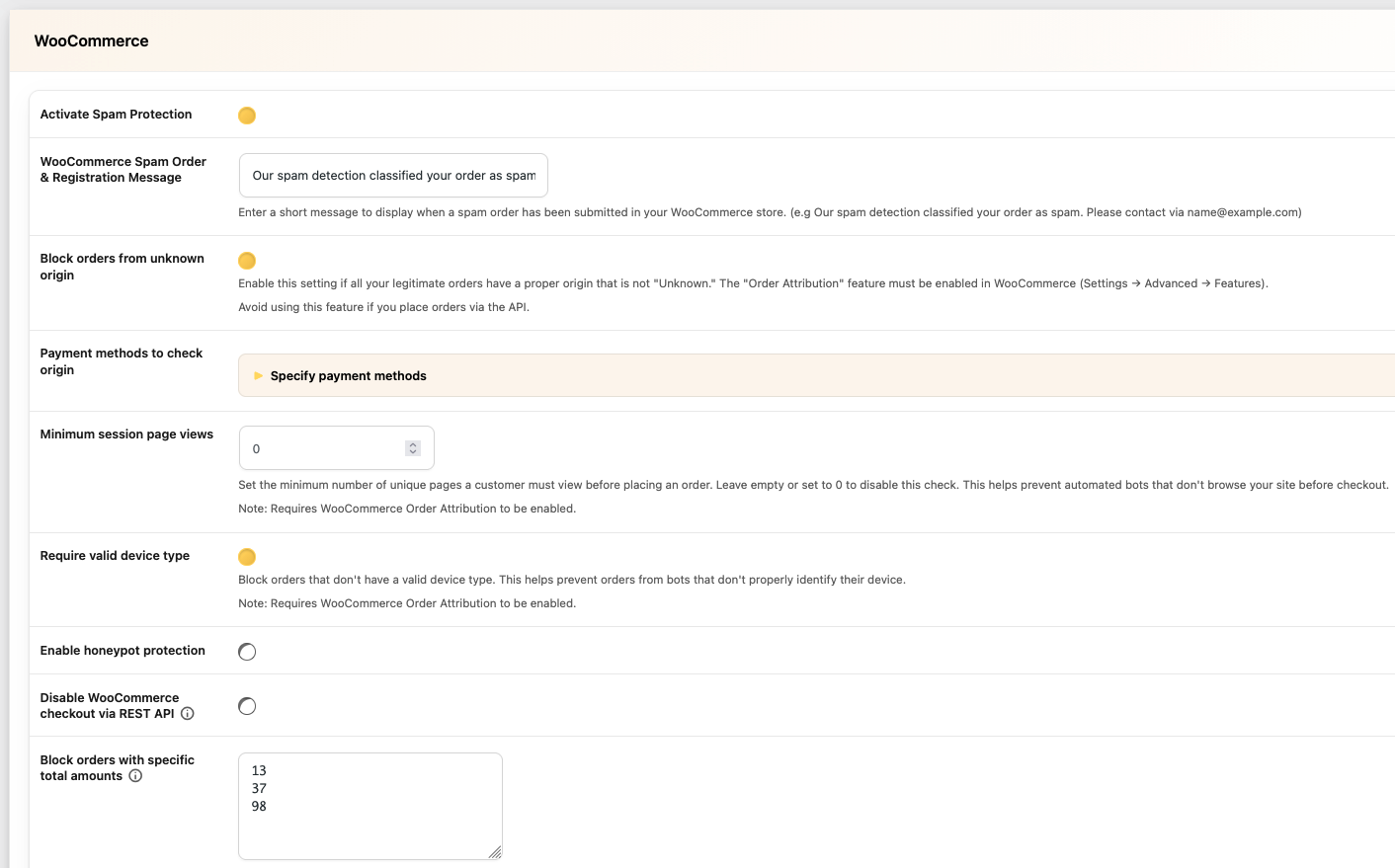The image size is (1395, 868).
Task: Disable Block orders from unknown origin toggle
Action: pos(247,261)
